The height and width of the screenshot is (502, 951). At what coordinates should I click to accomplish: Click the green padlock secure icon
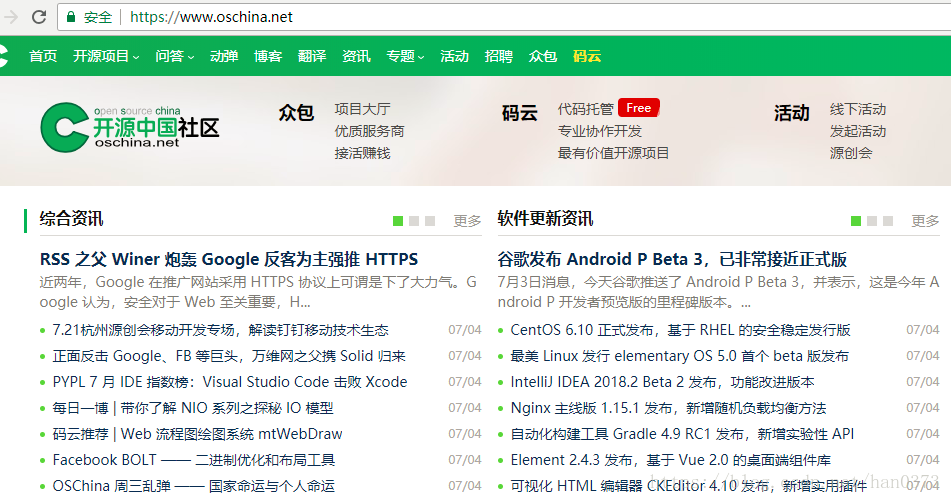pos(71,17)
